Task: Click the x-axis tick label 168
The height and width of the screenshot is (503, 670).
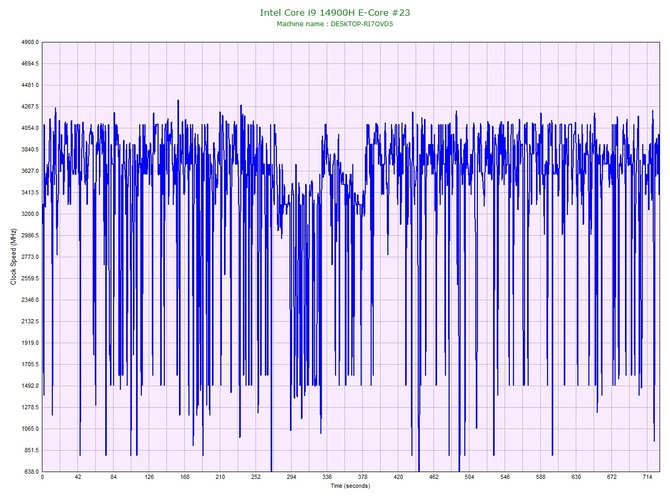Action: pos(185,477)
